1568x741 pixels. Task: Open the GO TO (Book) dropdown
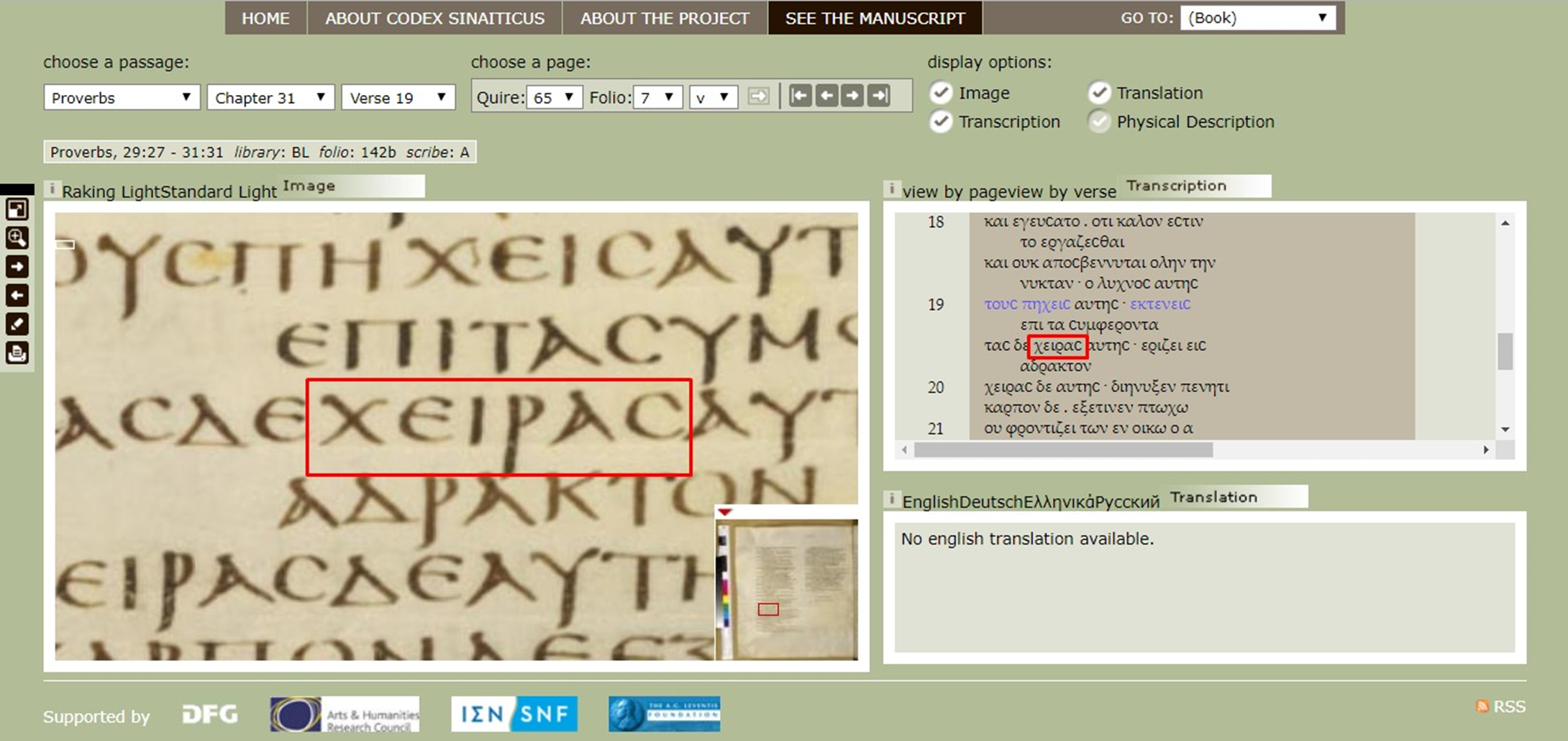click(x=1257, y=18)
